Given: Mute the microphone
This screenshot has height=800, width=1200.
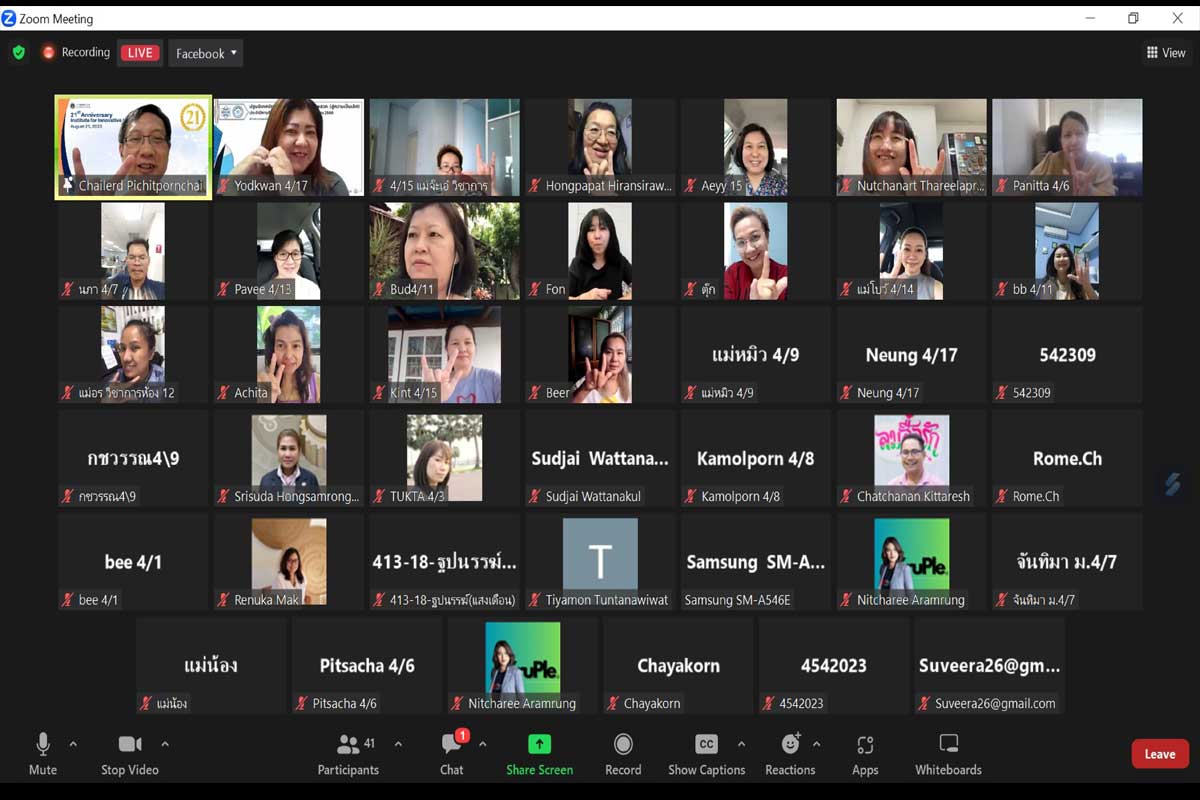Looking at the screenshot, I should (43, 745).
